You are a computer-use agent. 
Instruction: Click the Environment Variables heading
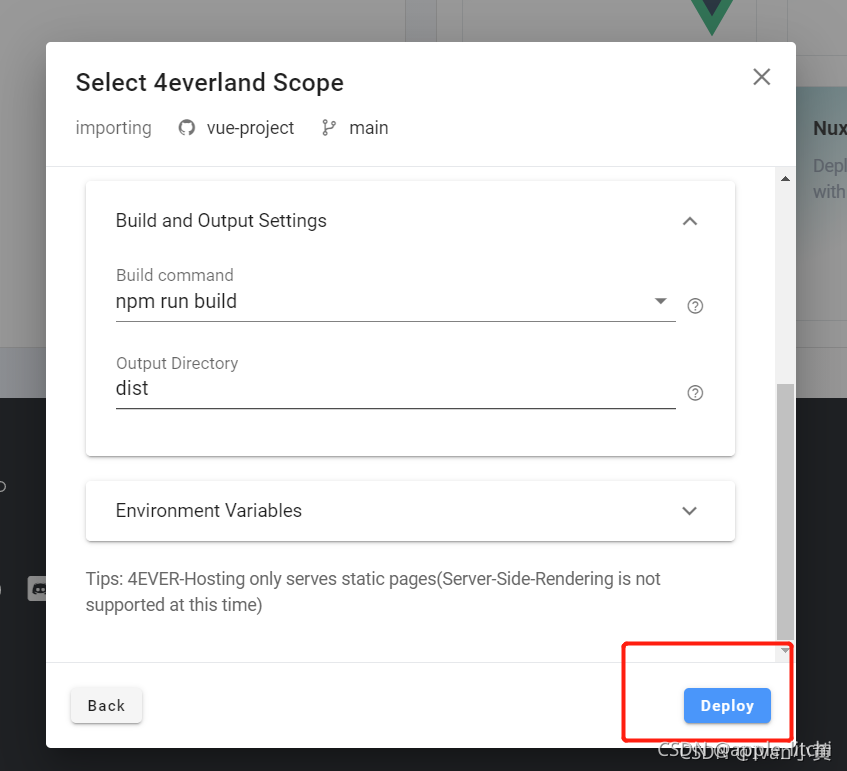tap(209, 511)
